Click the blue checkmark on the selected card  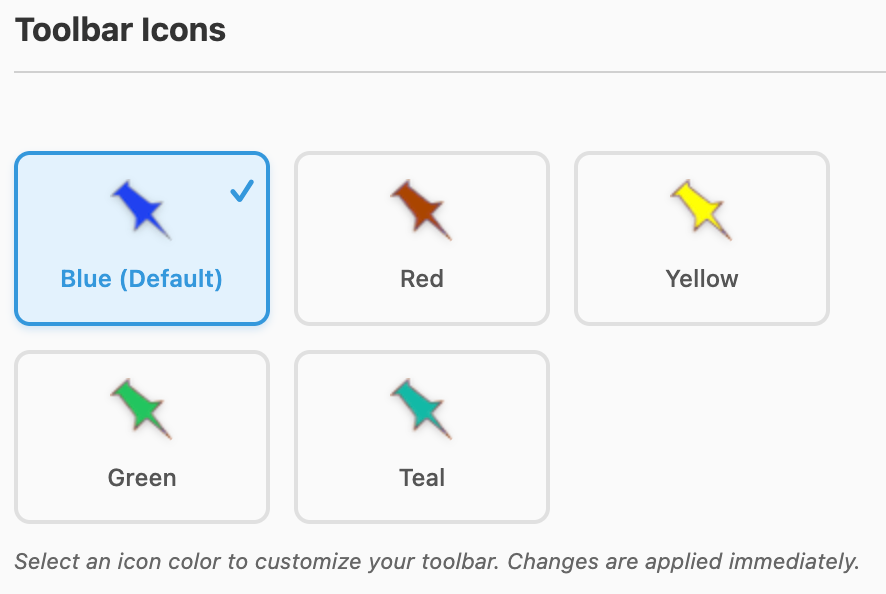pos(242,190)
